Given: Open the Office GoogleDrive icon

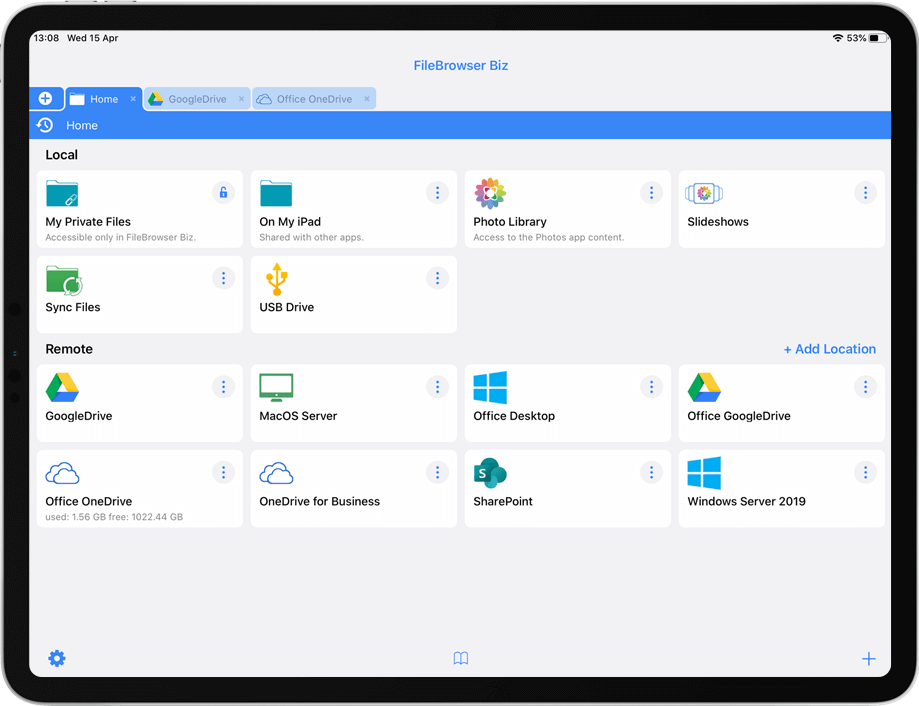Looking at the screenshot, I should click(704, 387).
